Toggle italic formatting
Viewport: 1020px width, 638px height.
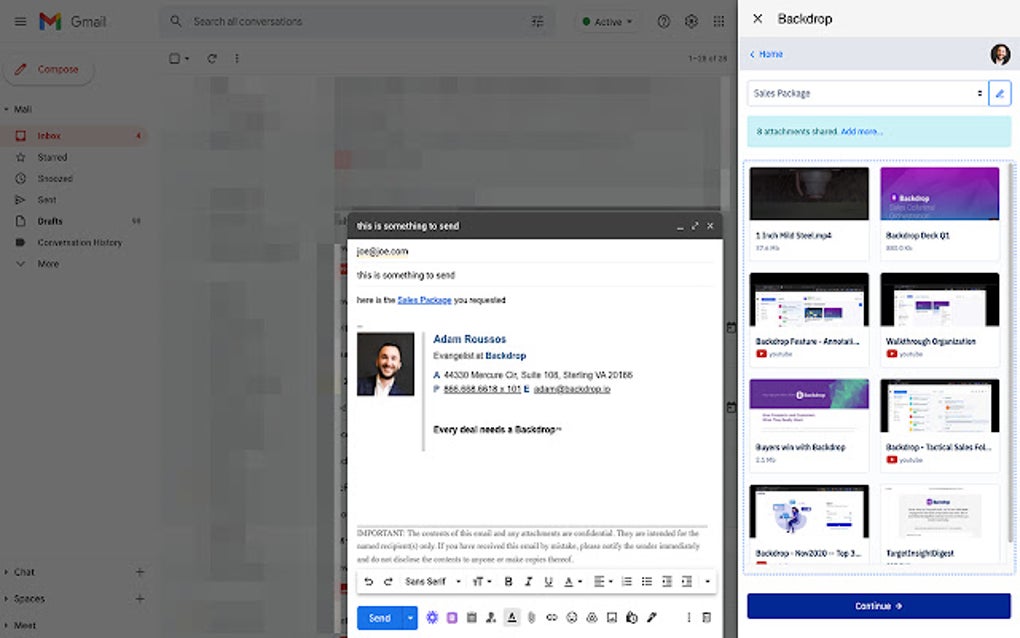[x=527, y=581]
